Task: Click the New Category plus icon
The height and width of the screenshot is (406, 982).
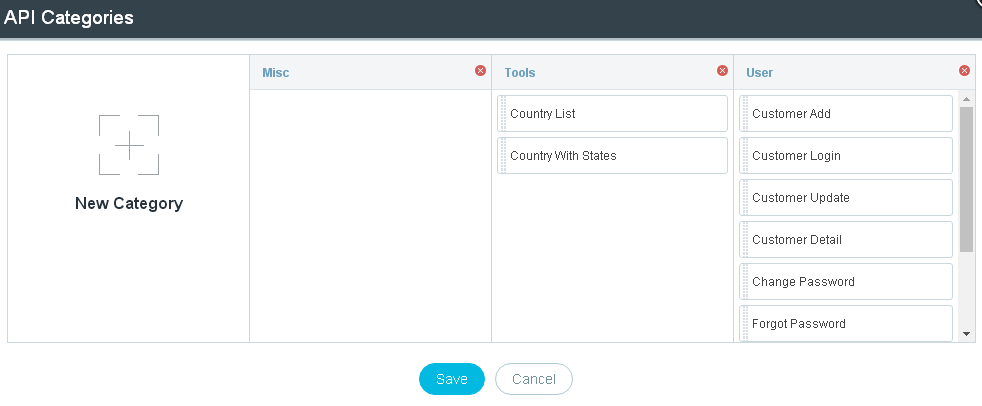Action: click(129, 145)
